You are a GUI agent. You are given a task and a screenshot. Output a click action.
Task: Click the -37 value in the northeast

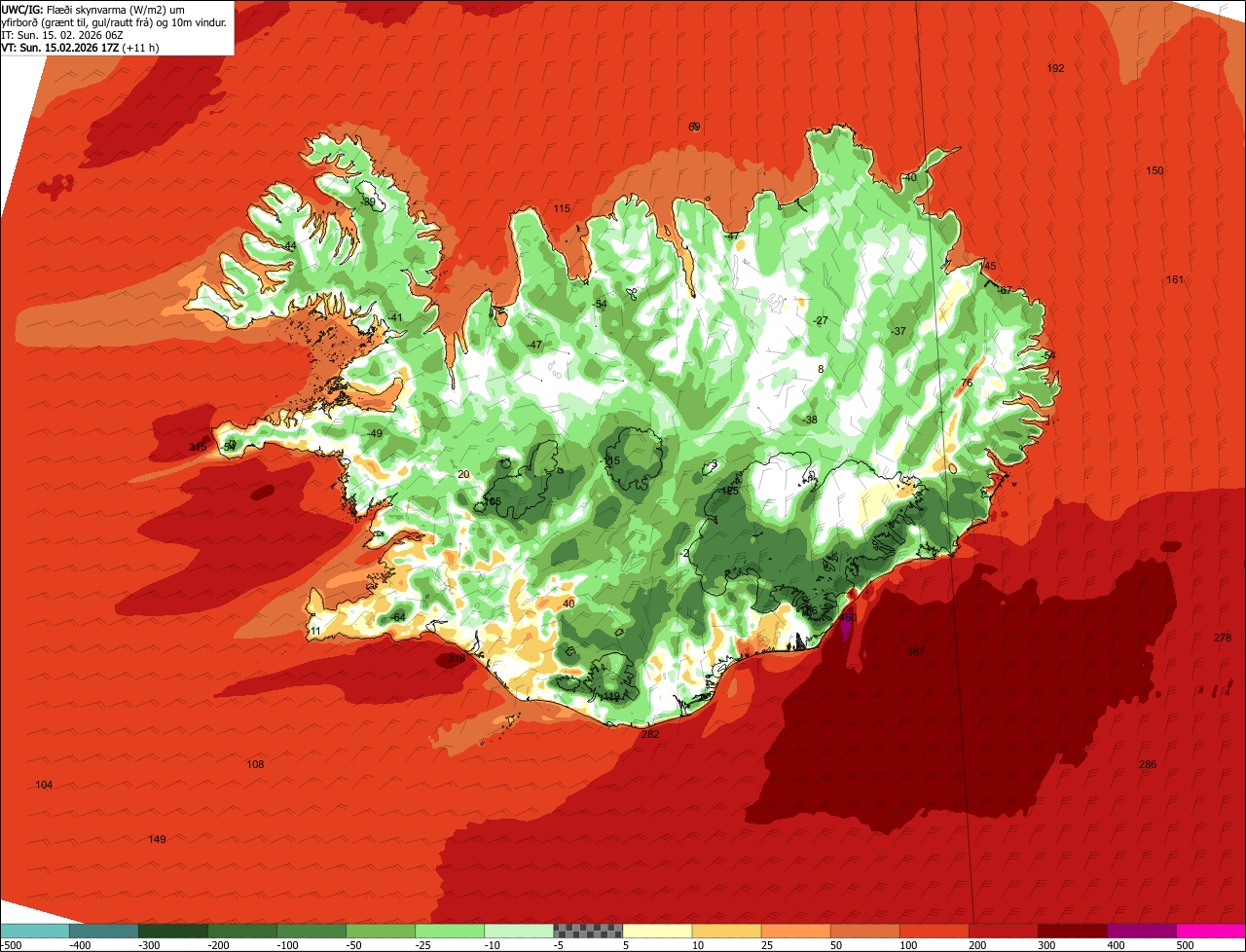point(898,331)
